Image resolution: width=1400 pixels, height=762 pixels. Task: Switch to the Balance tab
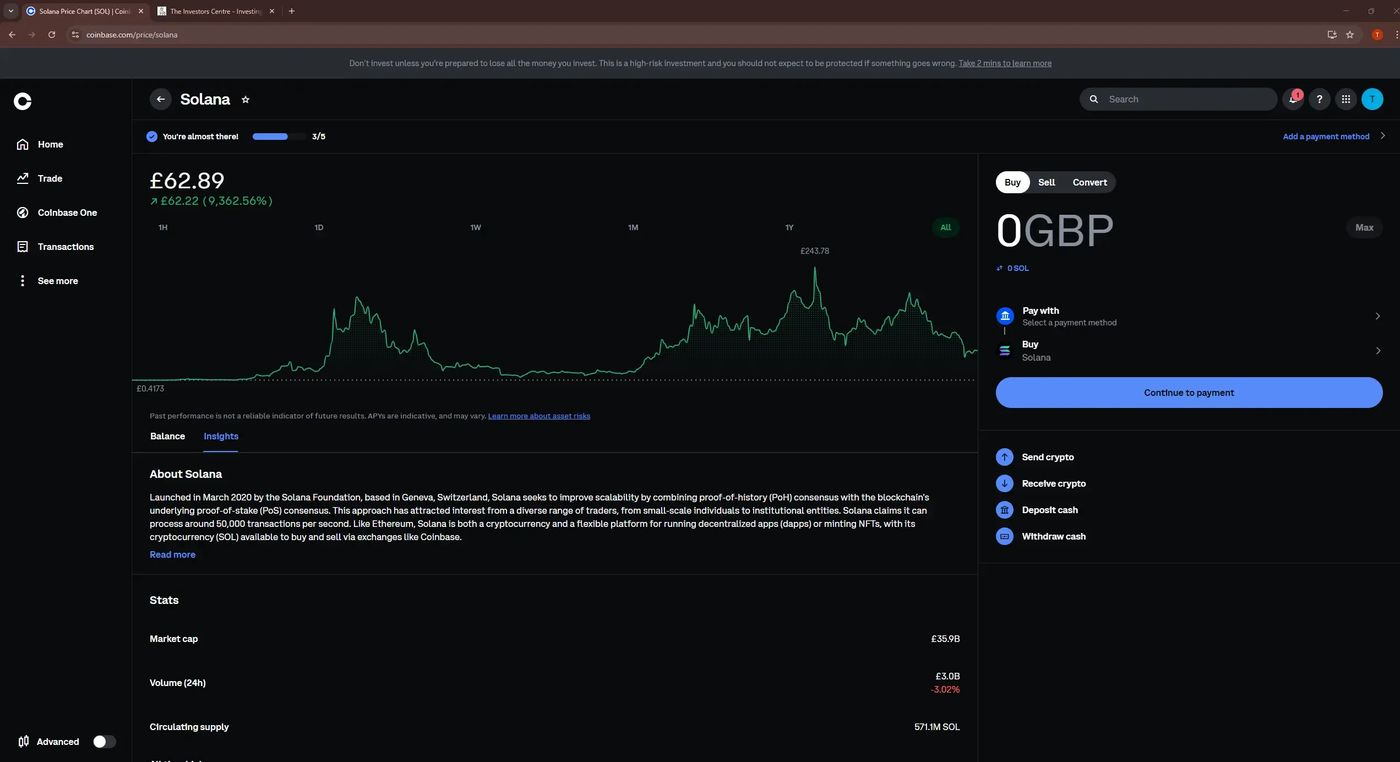point(167,436)
